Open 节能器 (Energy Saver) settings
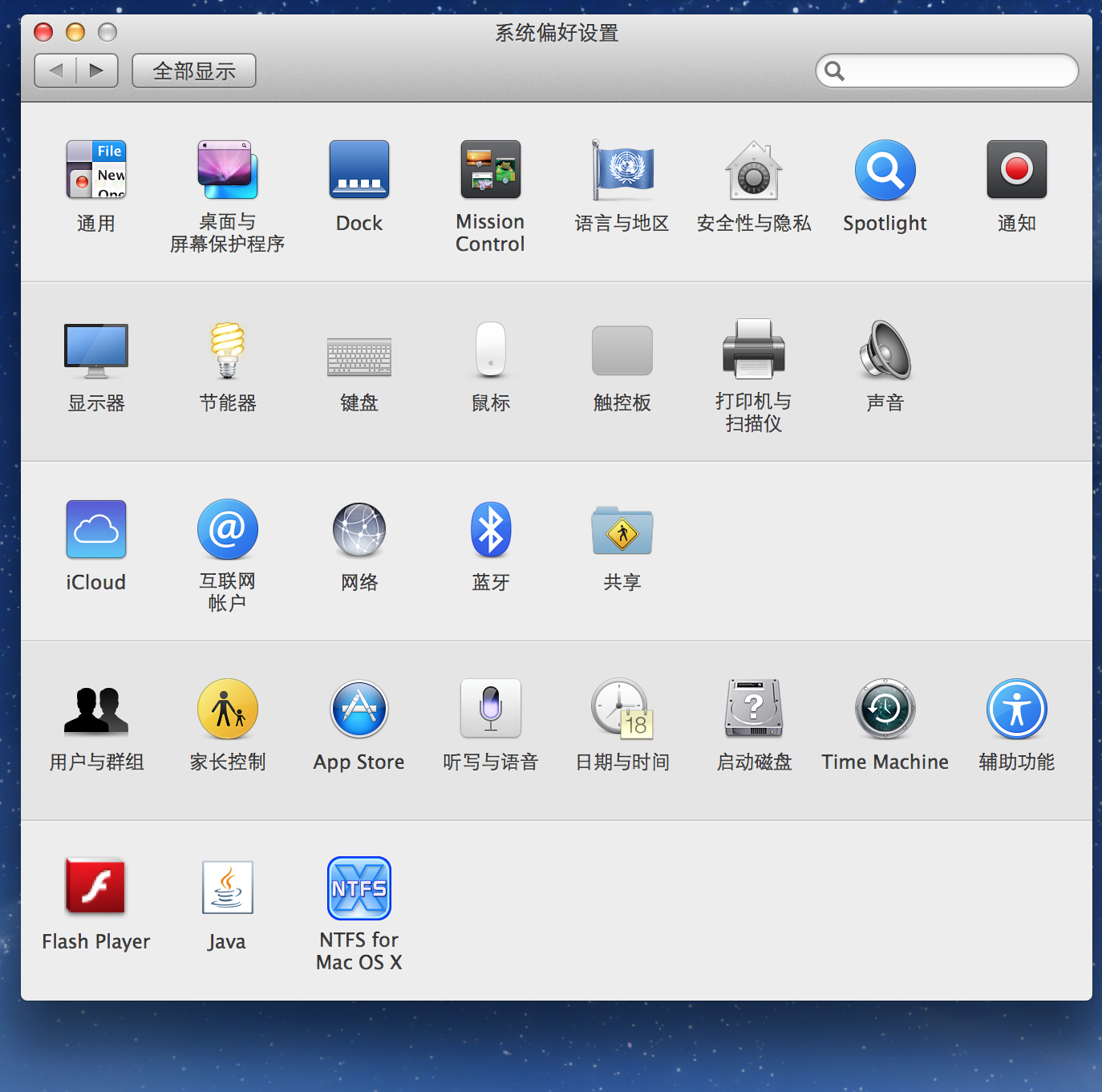 click(x=227, y=350)
